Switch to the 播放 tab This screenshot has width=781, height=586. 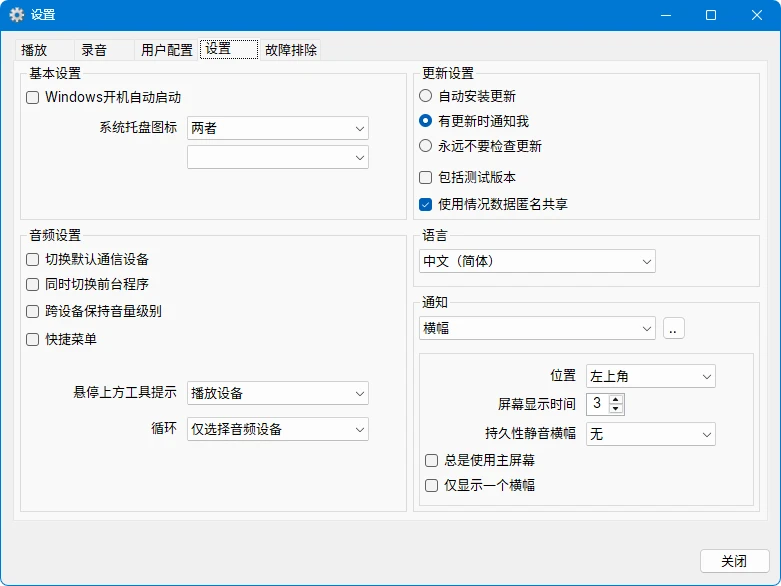click(44, 50)
